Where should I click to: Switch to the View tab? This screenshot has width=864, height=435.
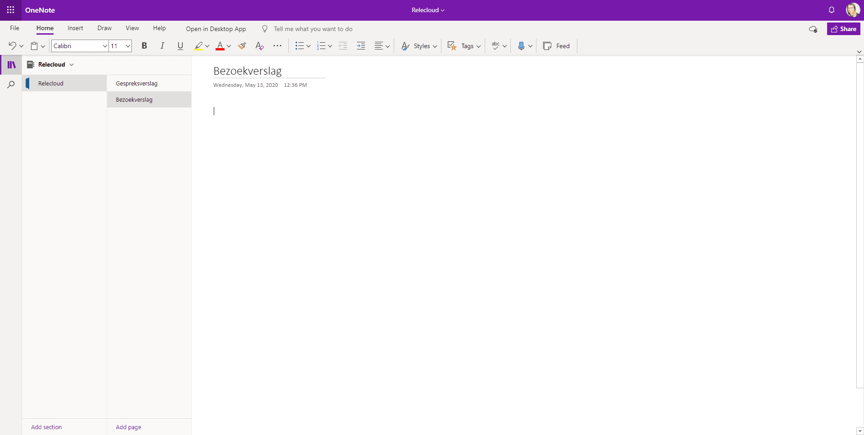pyautogui.click(x=132, y=28)
